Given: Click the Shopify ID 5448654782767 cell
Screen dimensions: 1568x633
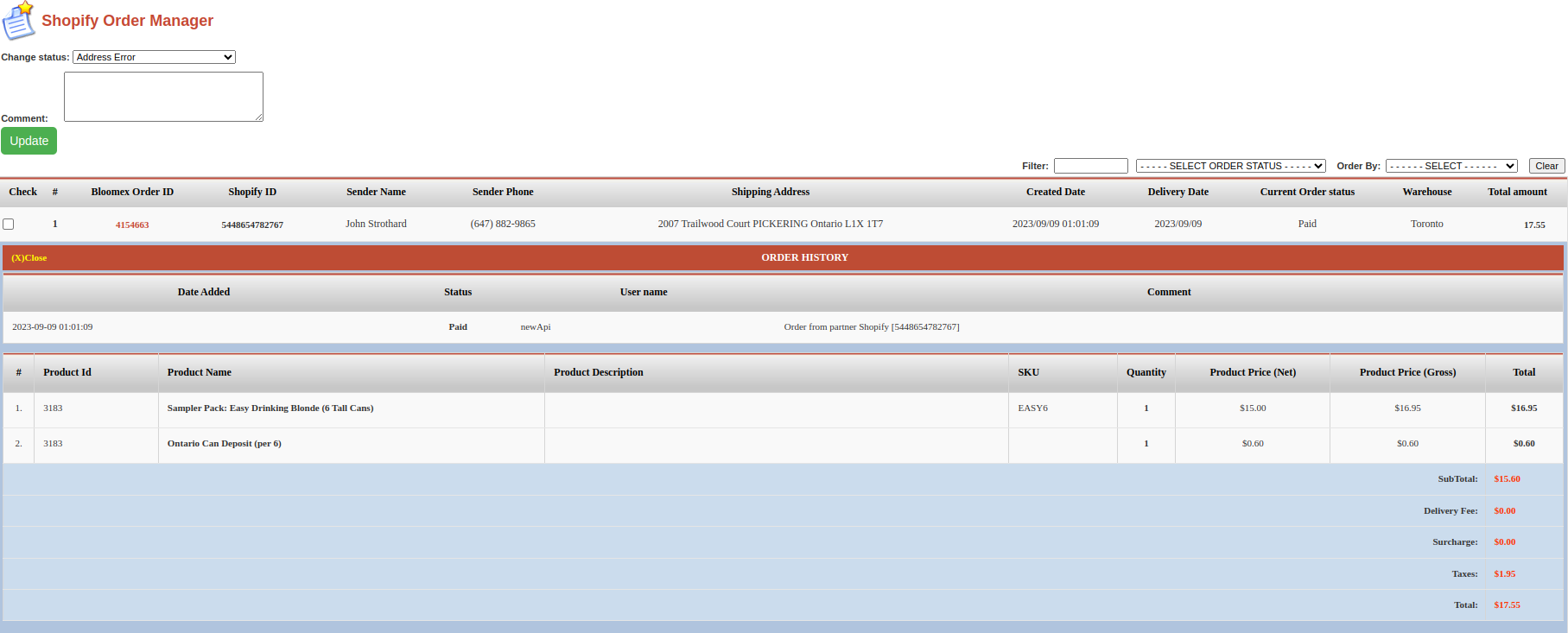Looking at the screenshot, I should (x=252, y=225).
